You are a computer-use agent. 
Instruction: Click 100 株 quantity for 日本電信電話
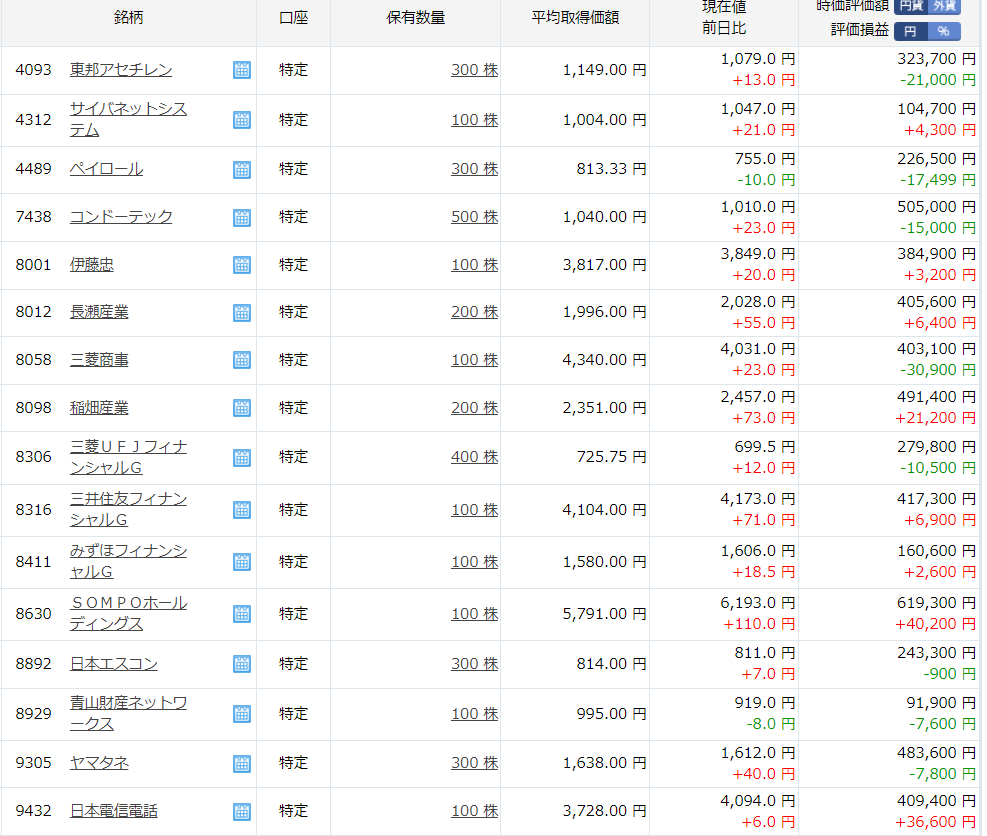[475, 810]
